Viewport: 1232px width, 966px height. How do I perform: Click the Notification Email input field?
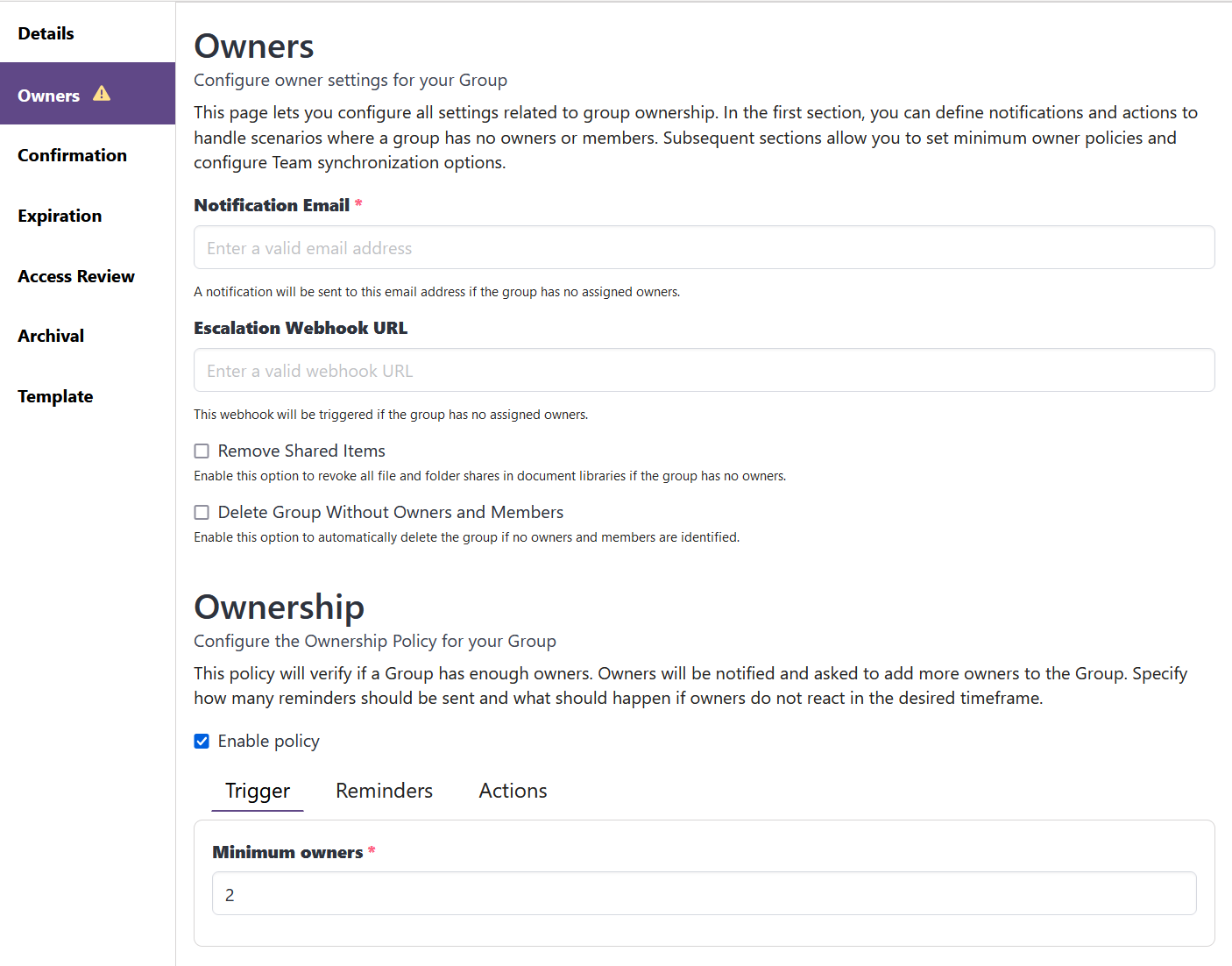click(x=704, y=248)
